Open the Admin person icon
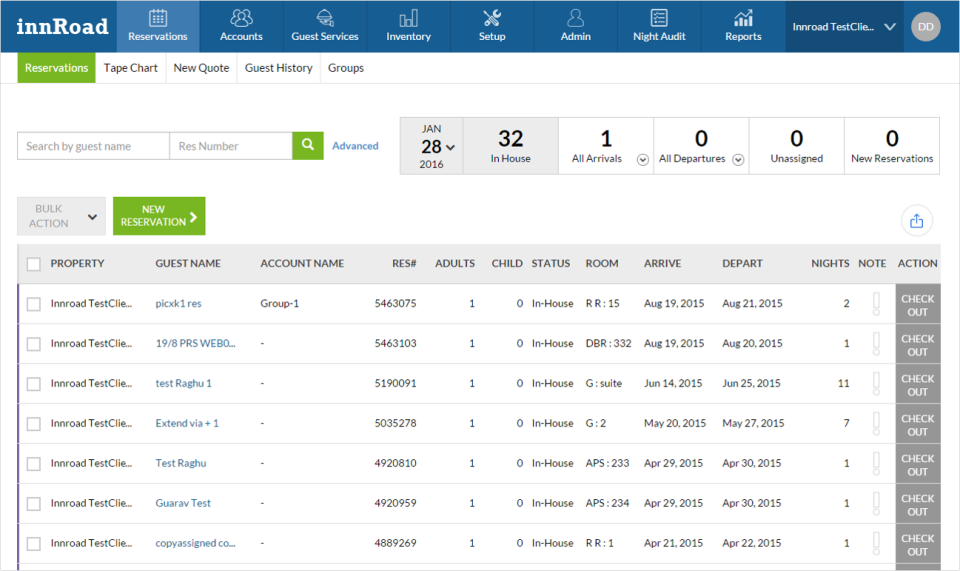The width and height of the screenshot is (960, 571). (x=576, y=18)
